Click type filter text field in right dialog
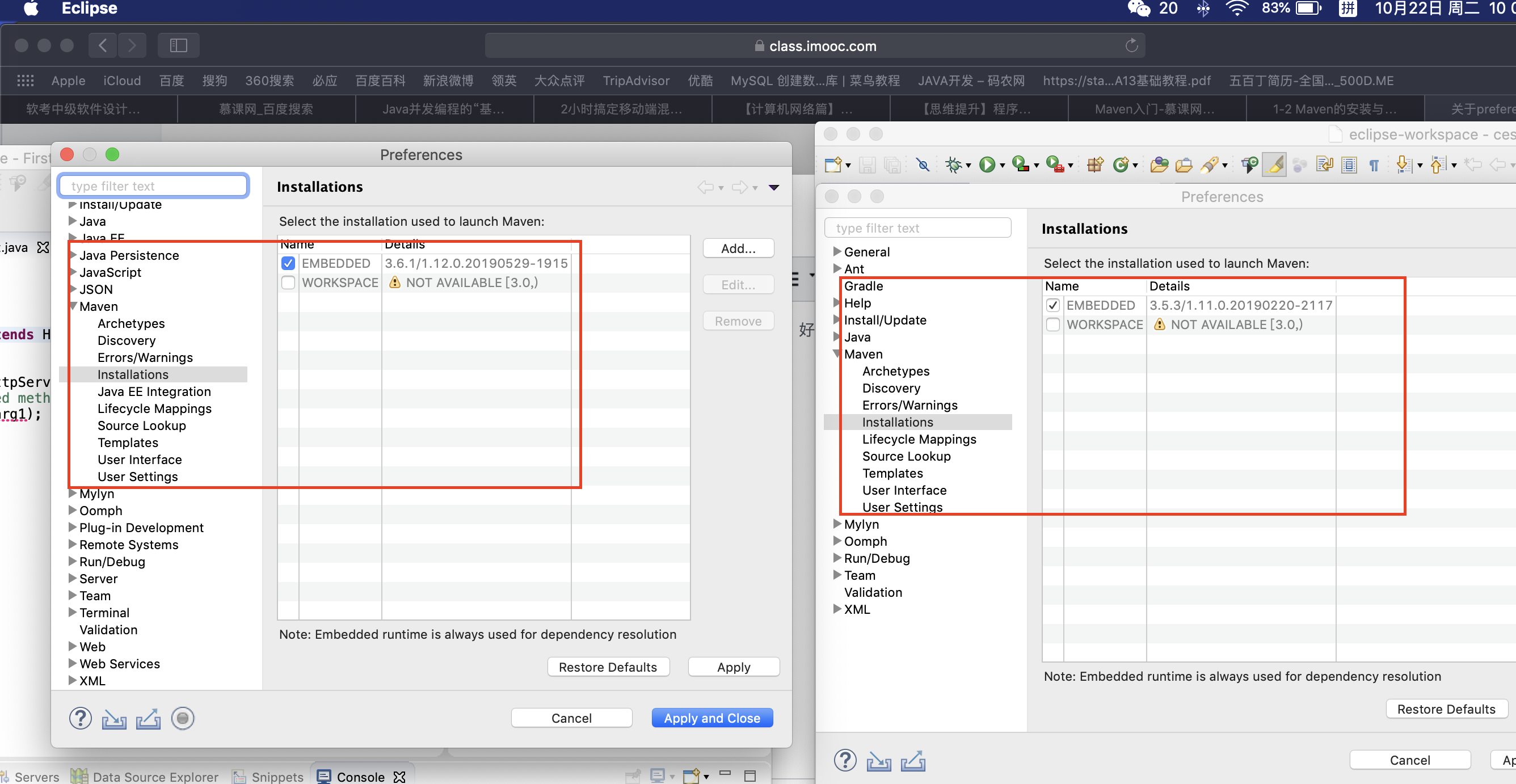The width and height of the screenshot is (1516, 784). coord(917,228)
